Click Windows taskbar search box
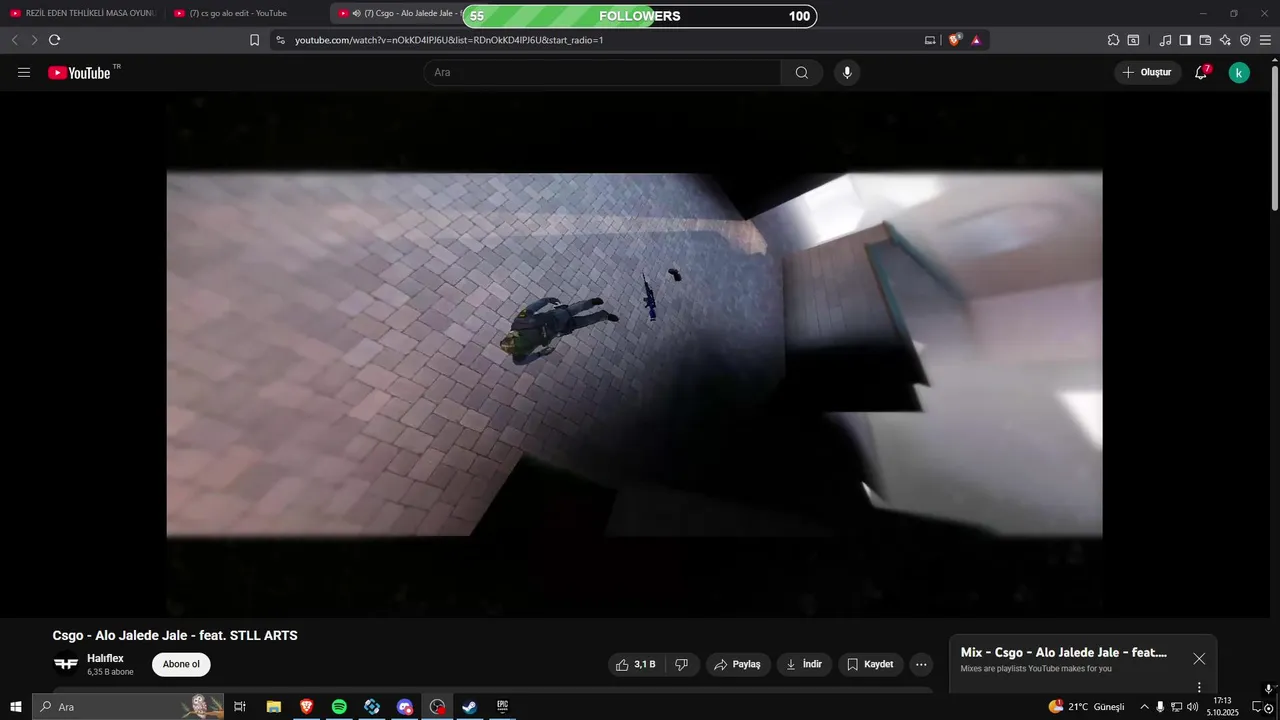The width and height of the screenshot is (1280, 720). pos(128,707)
